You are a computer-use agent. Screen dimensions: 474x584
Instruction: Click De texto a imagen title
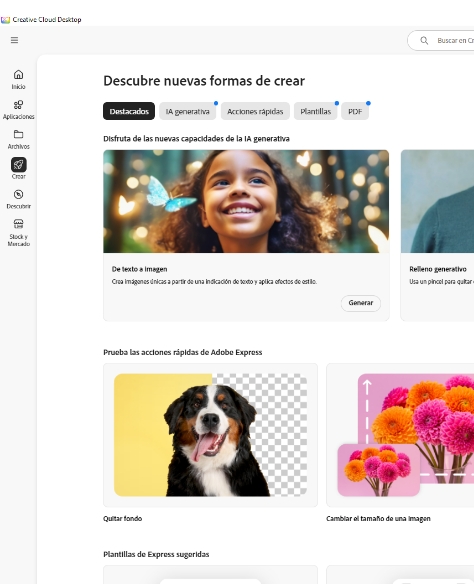point(140,269)
